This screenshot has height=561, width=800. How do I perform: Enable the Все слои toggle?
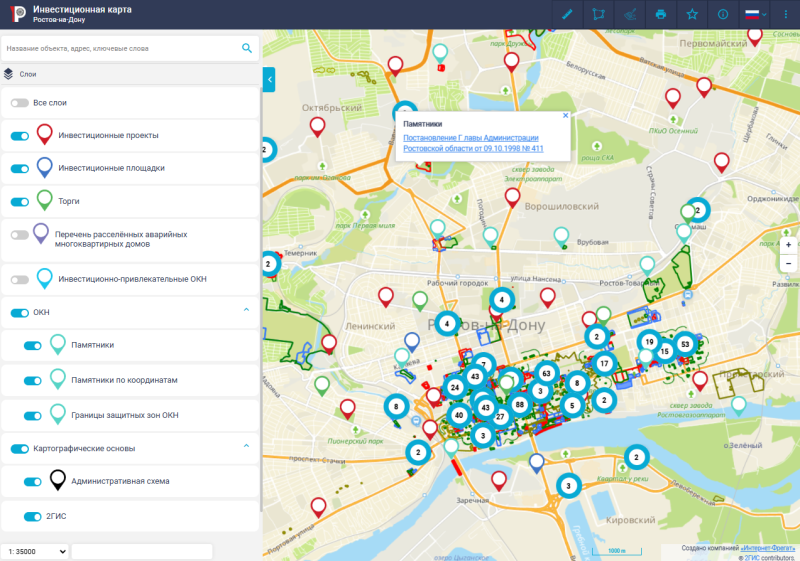[x=19, y=103]
